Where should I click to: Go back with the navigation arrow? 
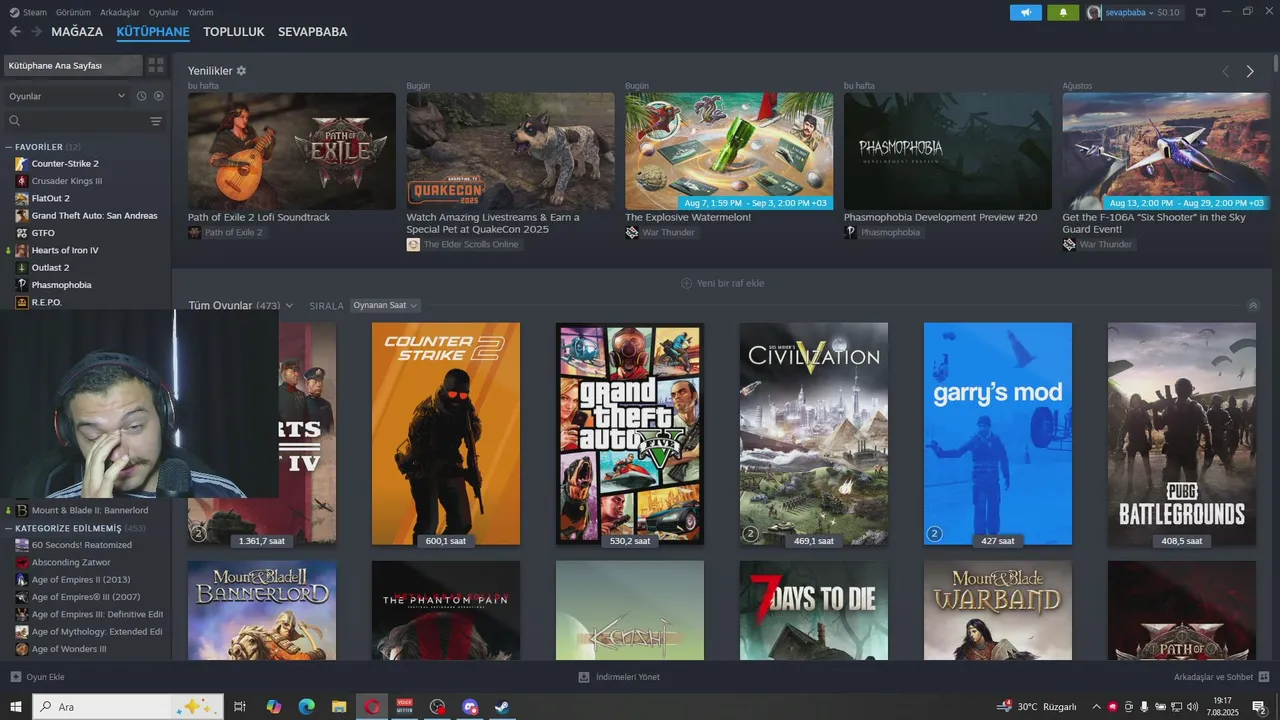[15, 32]
